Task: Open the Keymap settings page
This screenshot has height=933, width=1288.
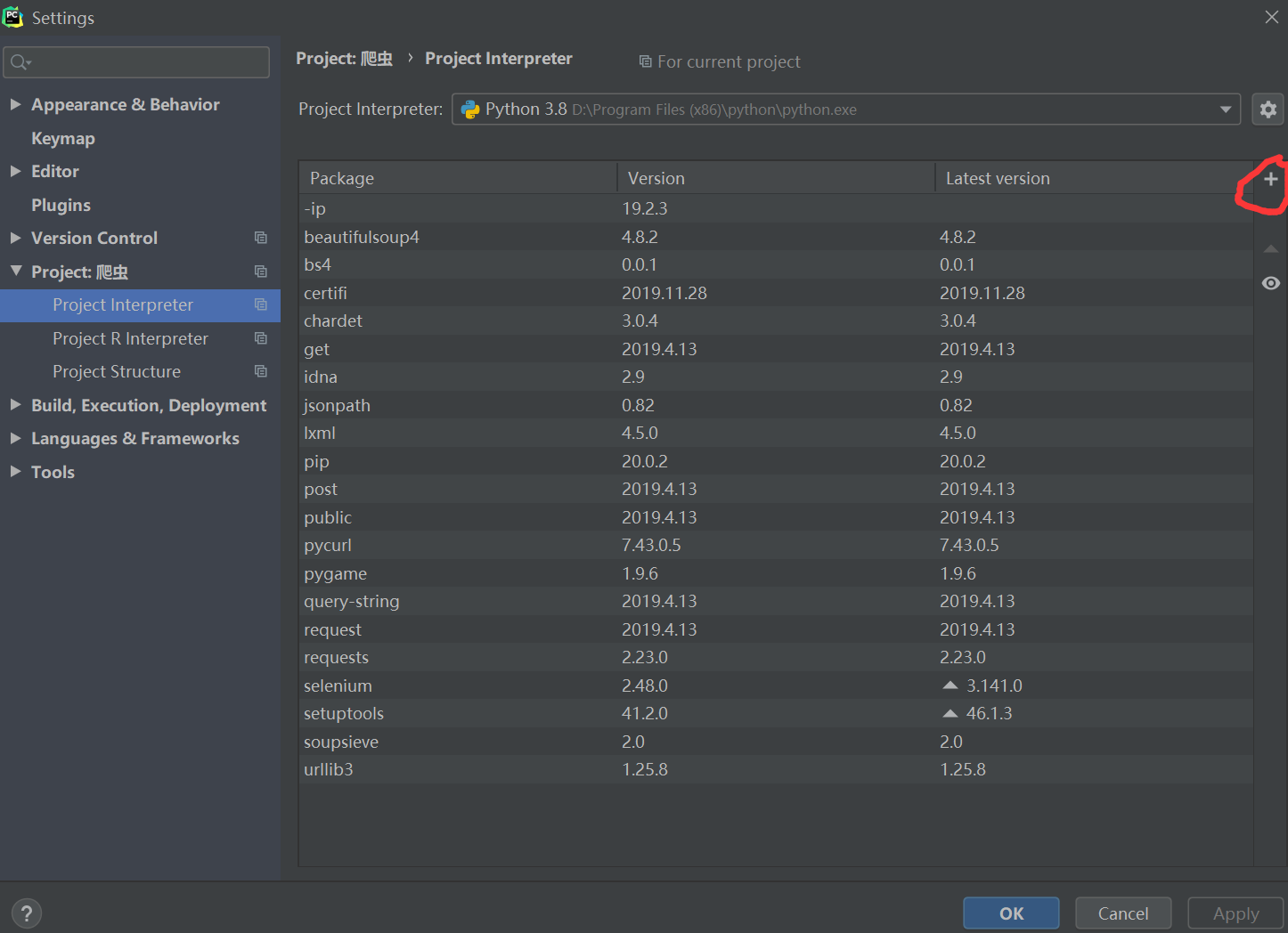Action: click(x=63, y=138)
